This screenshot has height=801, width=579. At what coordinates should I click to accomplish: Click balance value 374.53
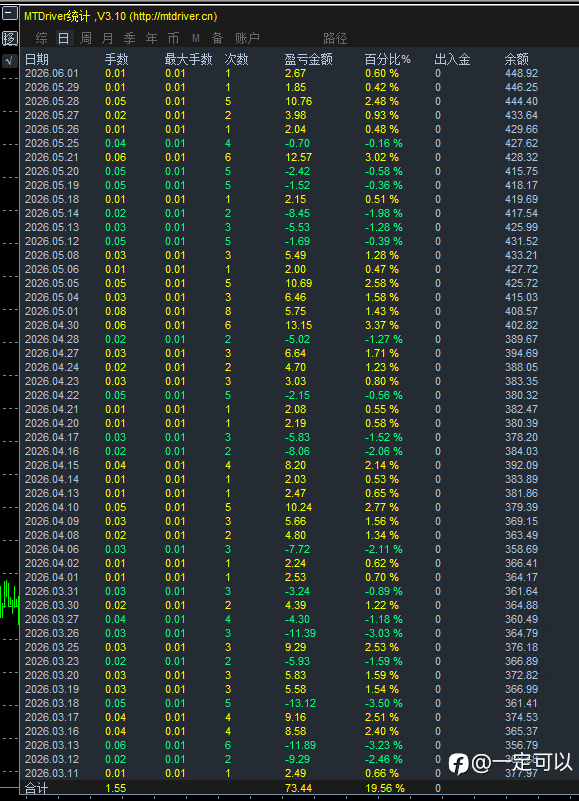pyautogui.click(x=521, y=717)
